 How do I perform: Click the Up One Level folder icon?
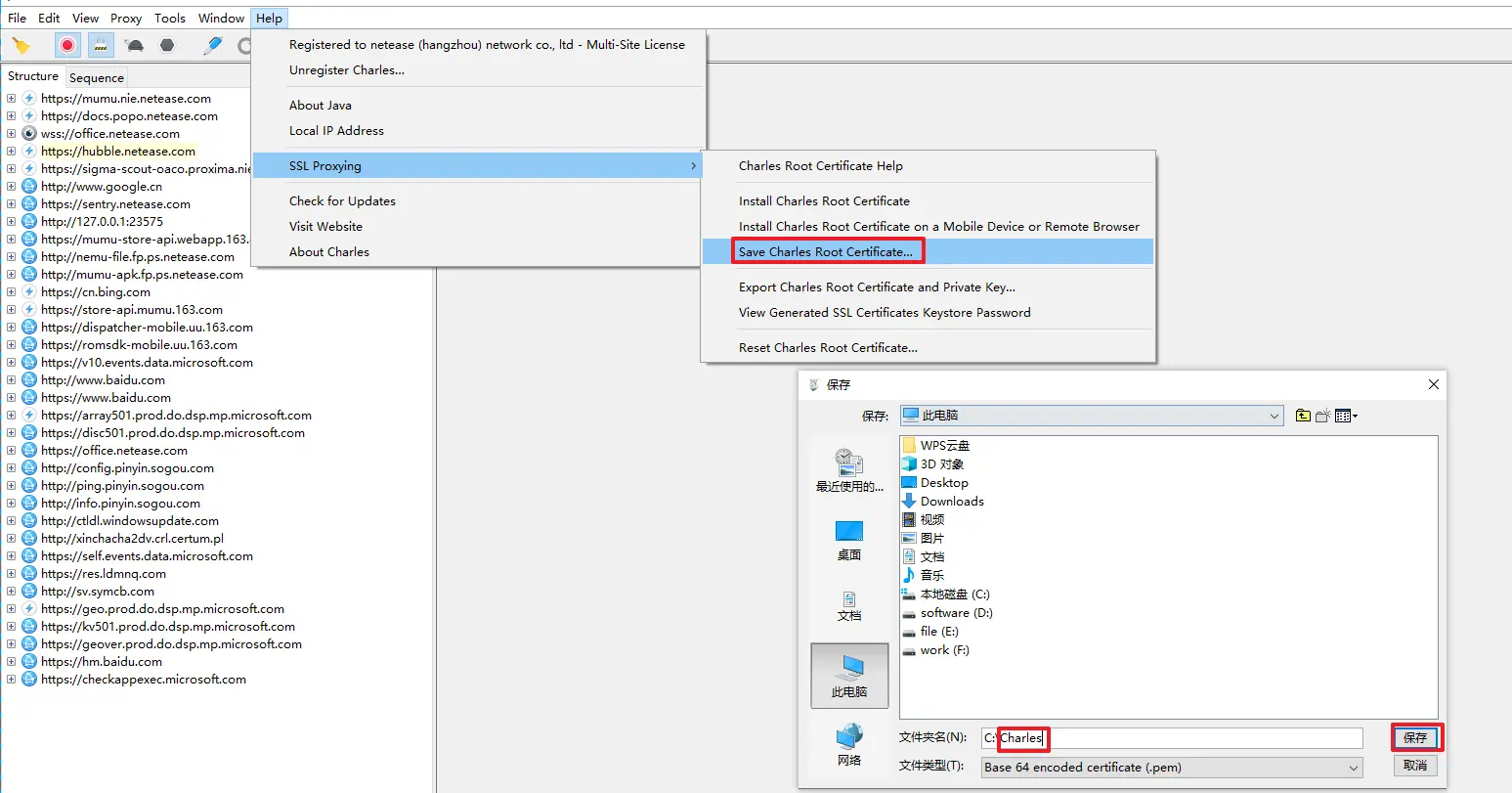click(1303, 416)
